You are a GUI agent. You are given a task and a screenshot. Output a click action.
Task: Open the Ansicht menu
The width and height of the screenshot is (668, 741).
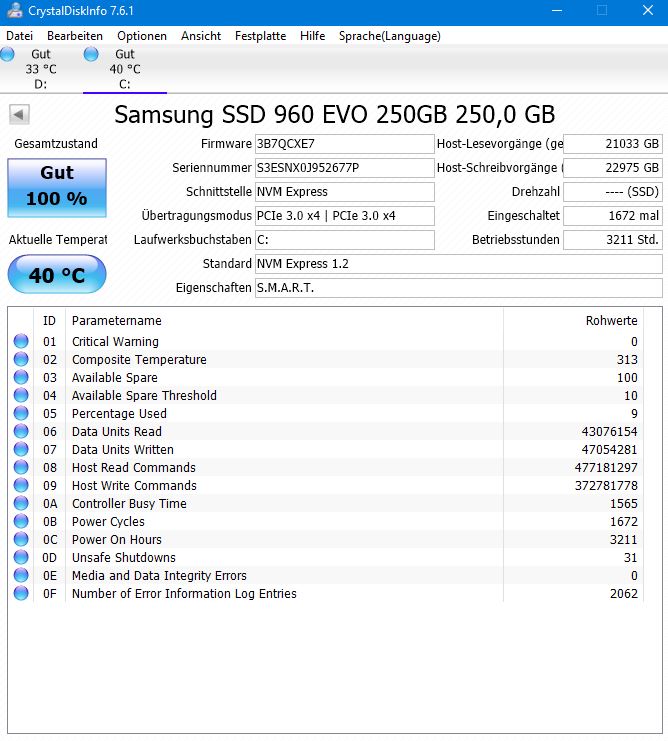[x=201, y=36]
